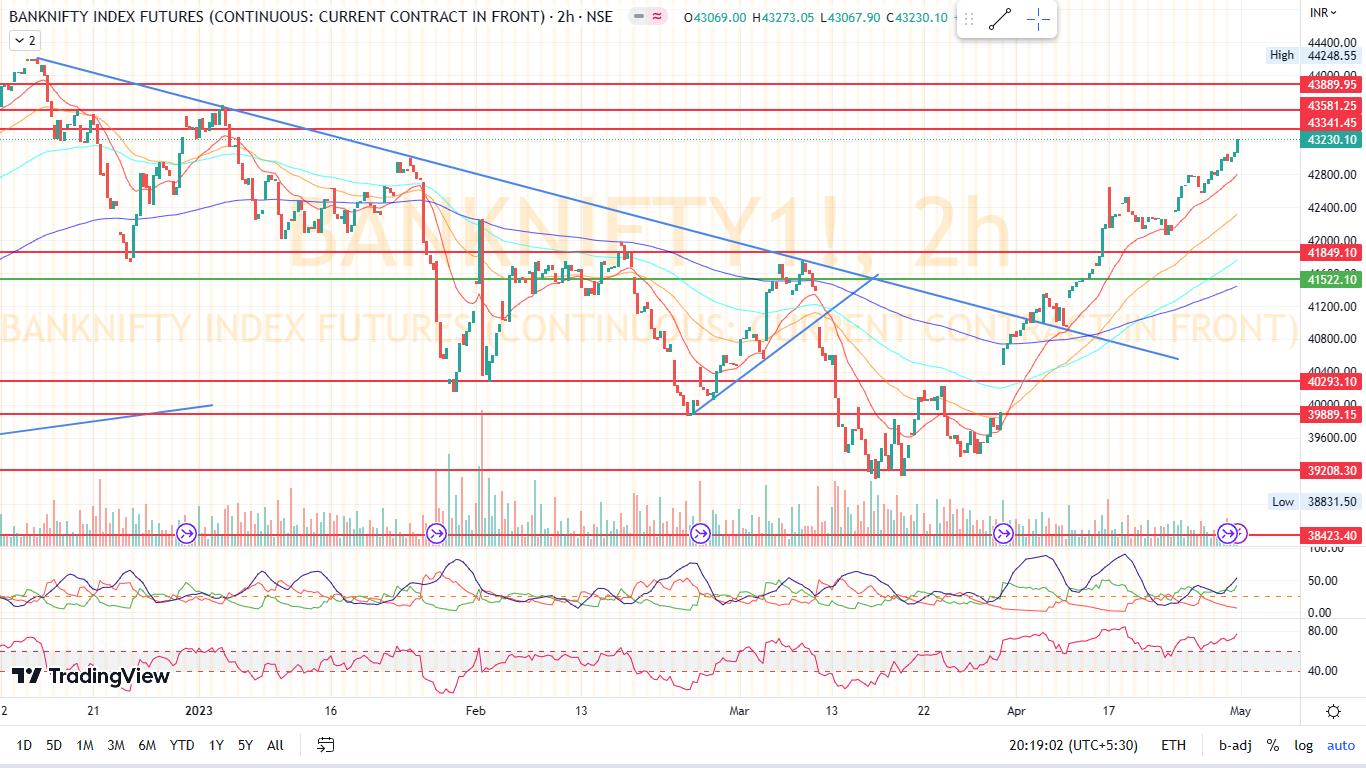Viewport: 1366px width, 768px height.
Task: Set range to 5Y
Action: (245, 745)
